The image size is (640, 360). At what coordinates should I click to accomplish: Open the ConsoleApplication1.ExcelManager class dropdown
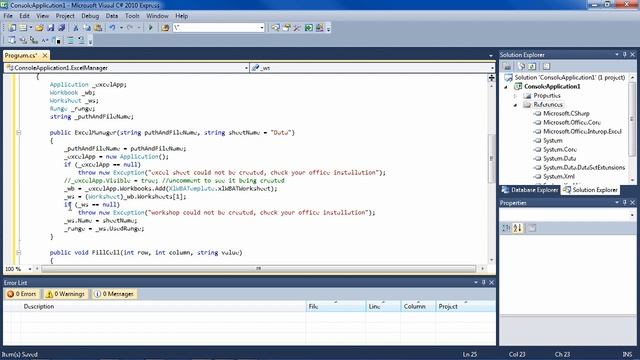pos(246,68)
